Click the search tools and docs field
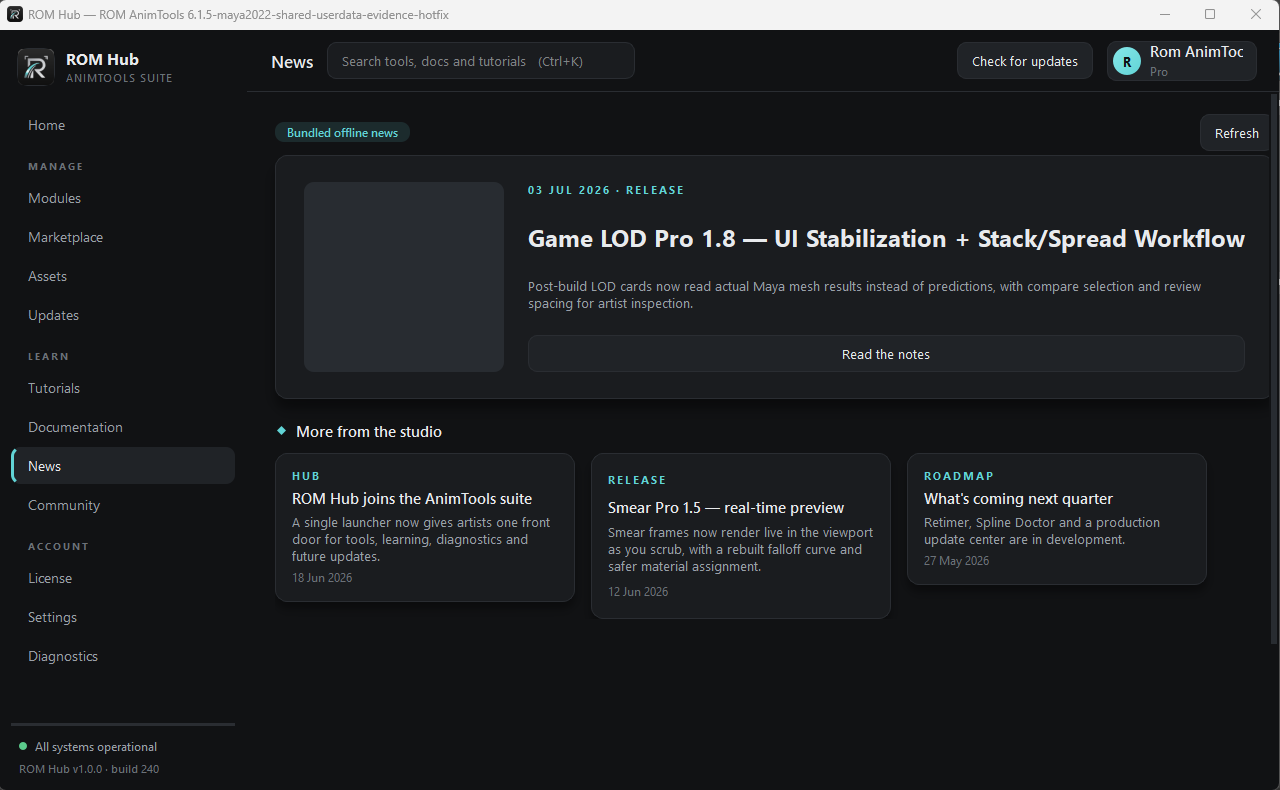Viewport: 1280px width, 790px height. [x=481, y=61]
